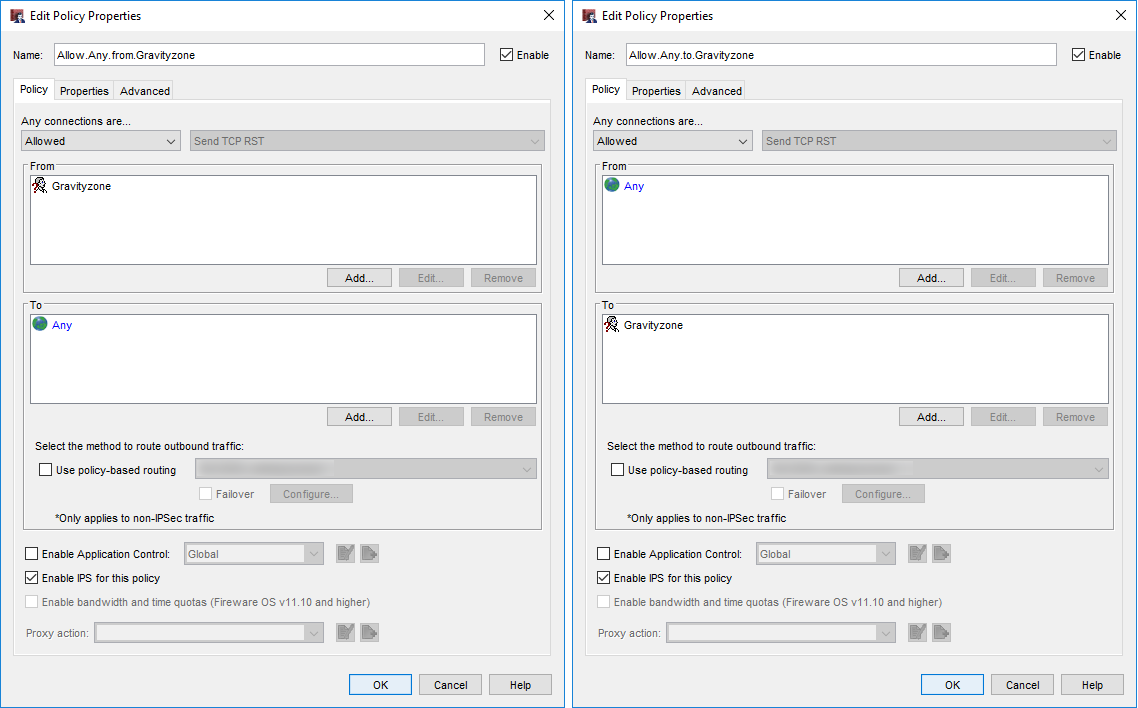This screenshot has width=1138, height=708.
Task: Click Application Control edit icon in Allow.Any.from.Gravityzone dialog
Action: click(x=345, y=554)
